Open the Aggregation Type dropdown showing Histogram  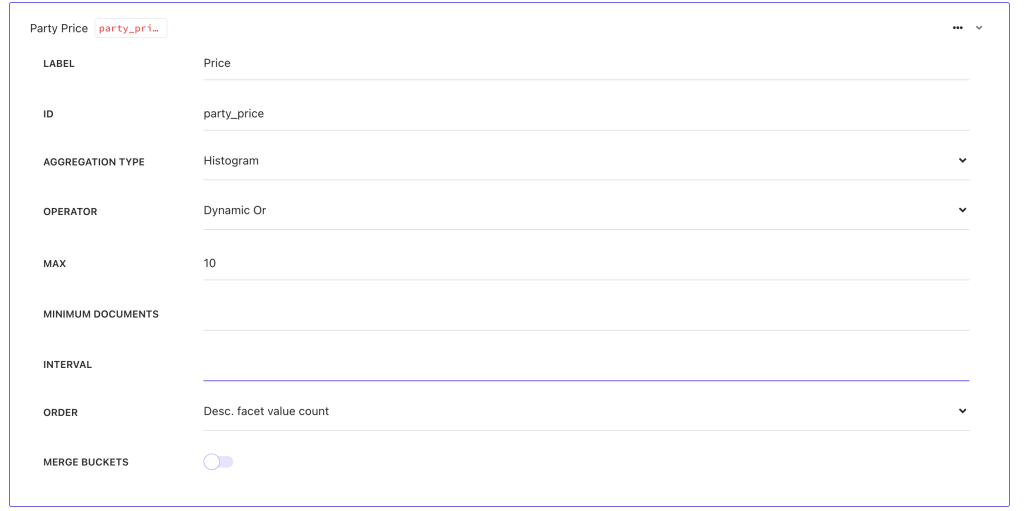coord(585,161)
